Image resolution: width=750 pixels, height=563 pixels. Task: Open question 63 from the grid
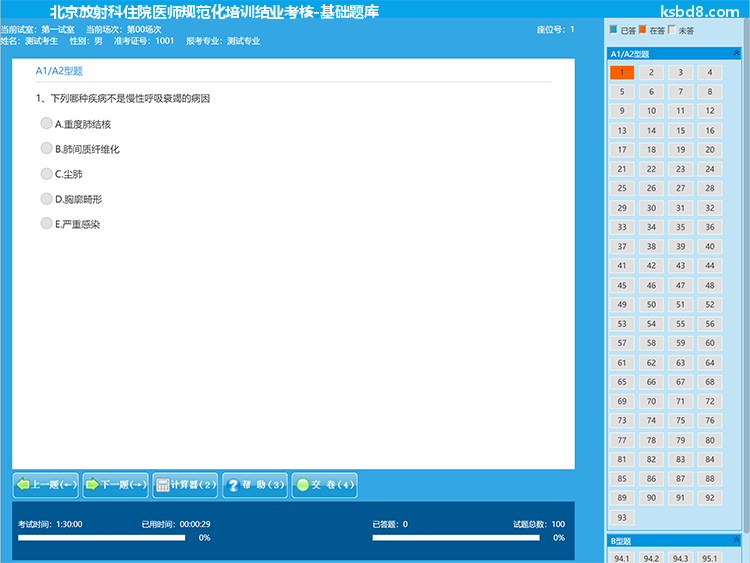pos(681,363)
